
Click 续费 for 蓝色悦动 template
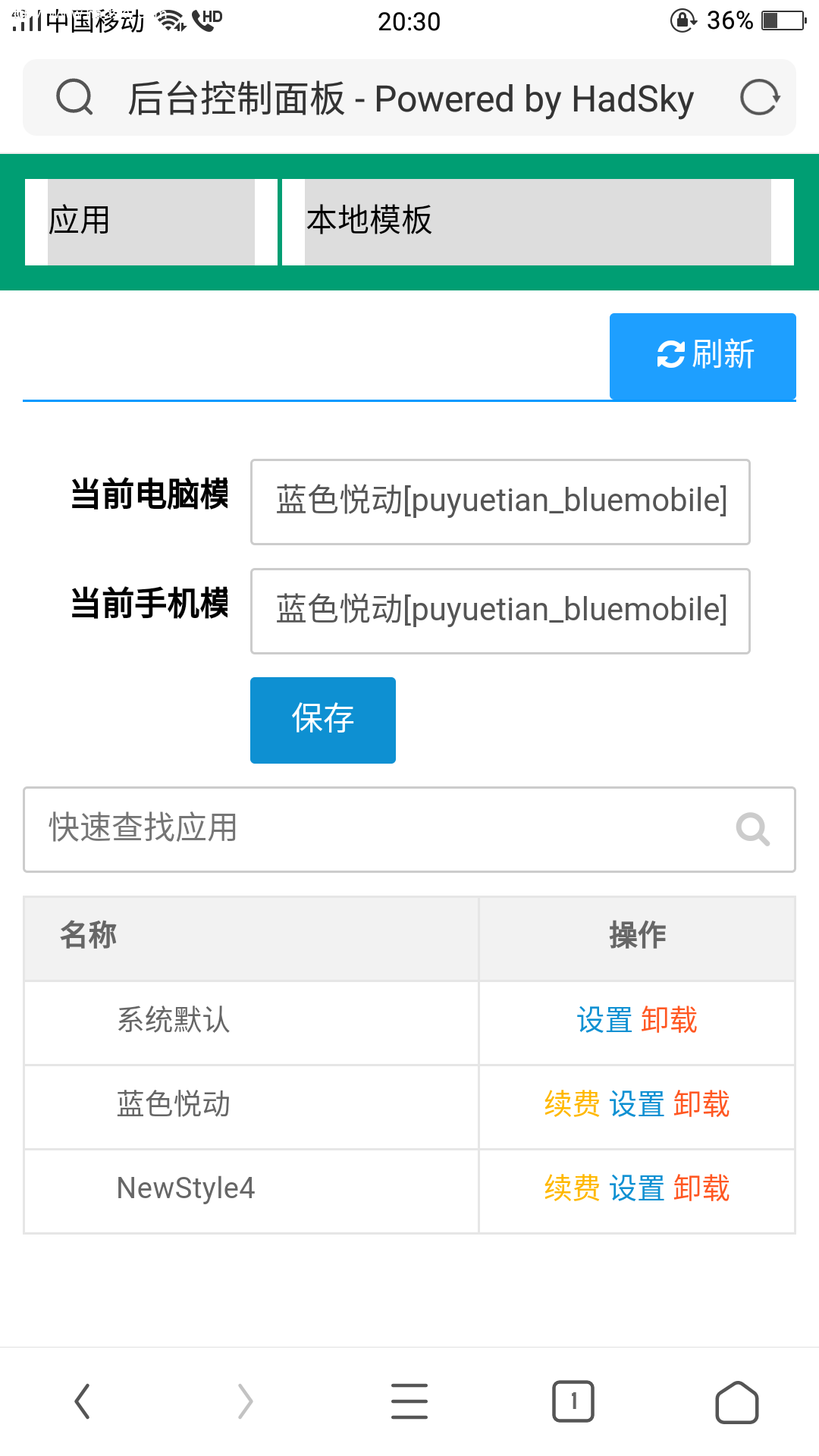[572, 1104]
